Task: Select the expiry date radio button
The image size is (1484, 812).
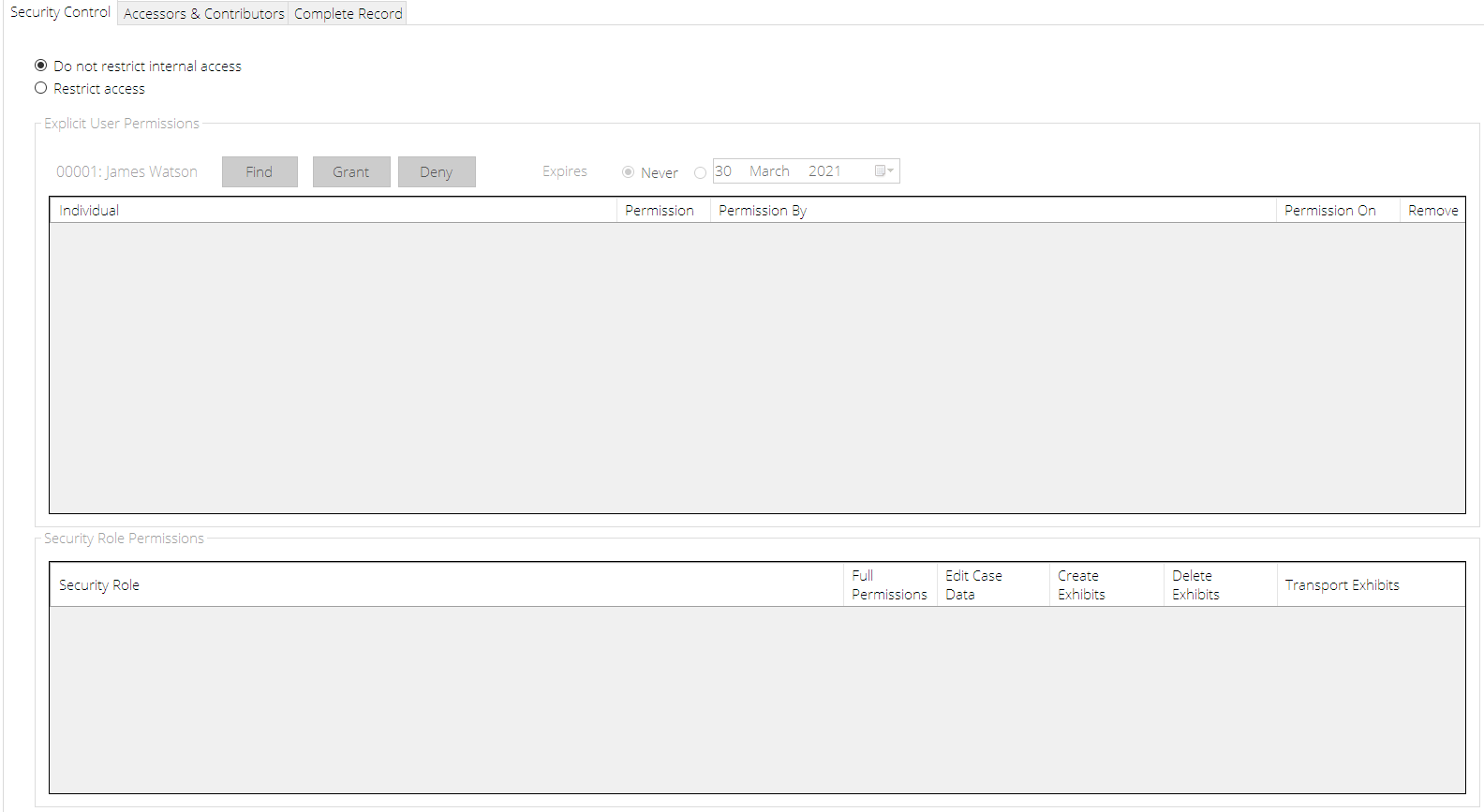Action: click(x=700, y=172)
